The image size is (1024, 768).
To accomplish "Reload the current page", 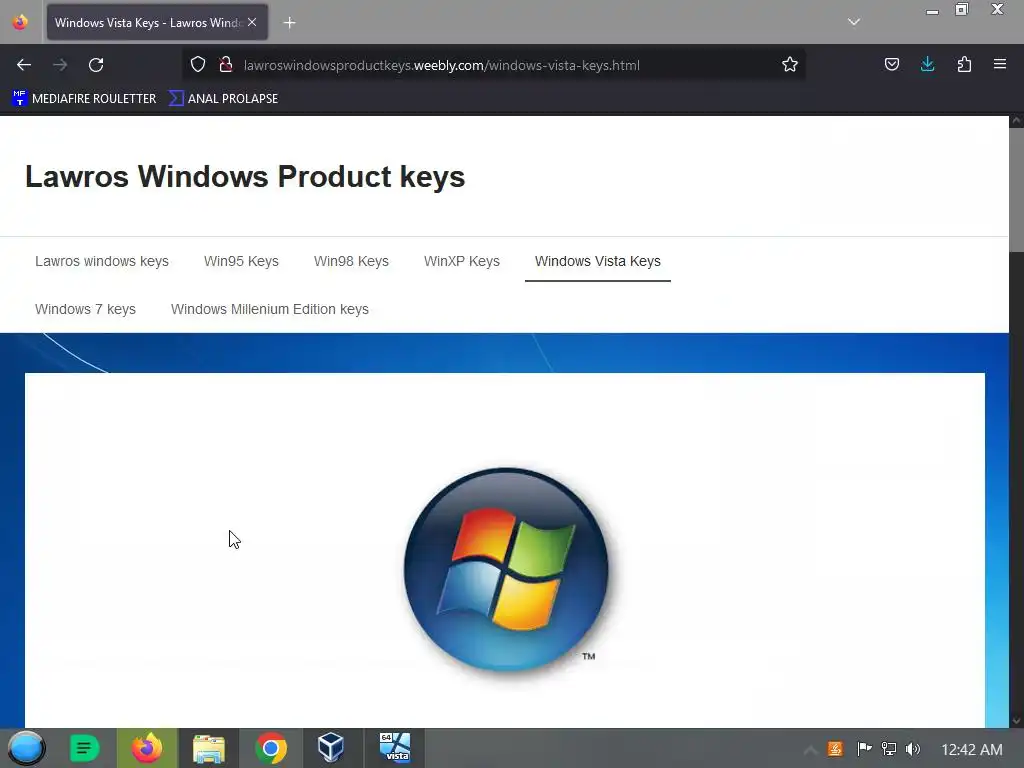I will coord(96,65).
